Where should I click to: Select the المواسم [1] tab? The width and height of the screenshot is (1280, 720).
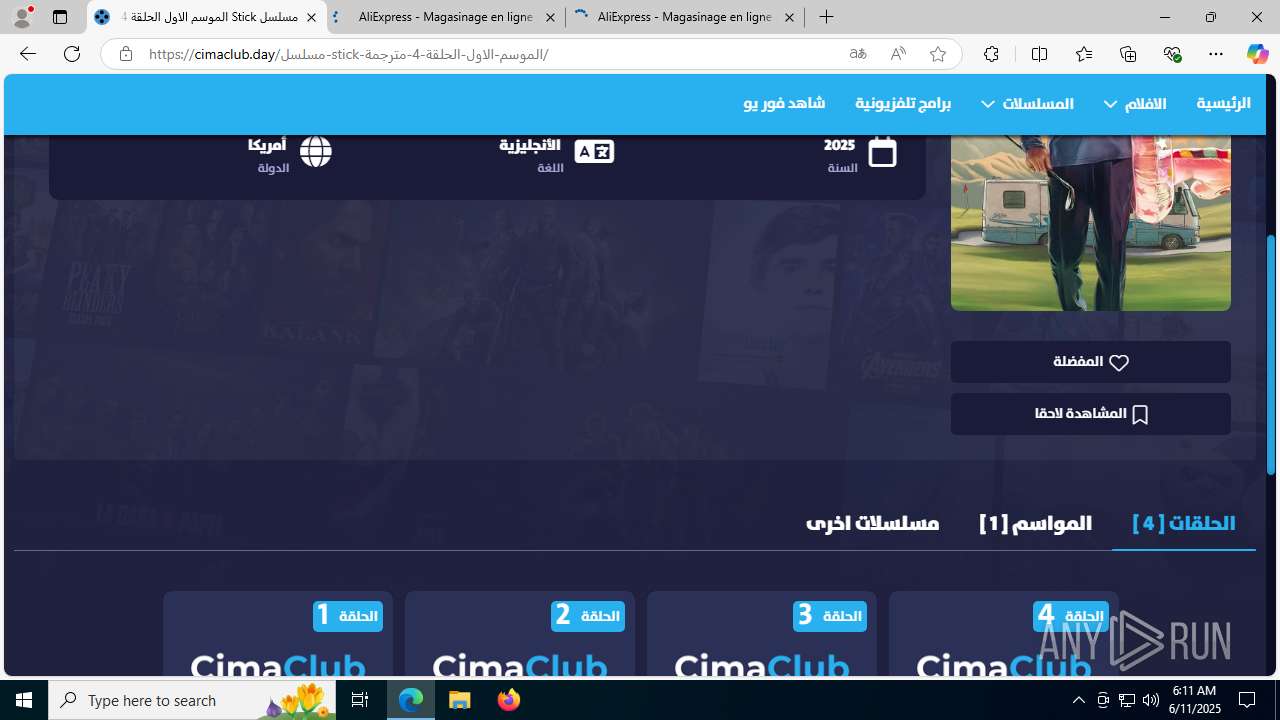tap(1035, 523)
